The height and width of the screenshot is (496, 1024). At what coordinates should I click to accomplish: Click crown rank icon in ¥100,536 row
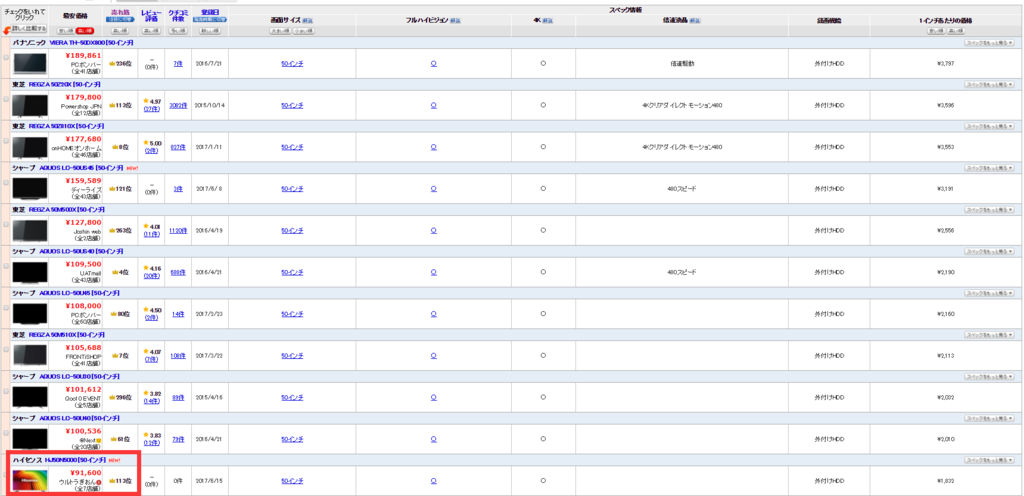click(114, 439)
